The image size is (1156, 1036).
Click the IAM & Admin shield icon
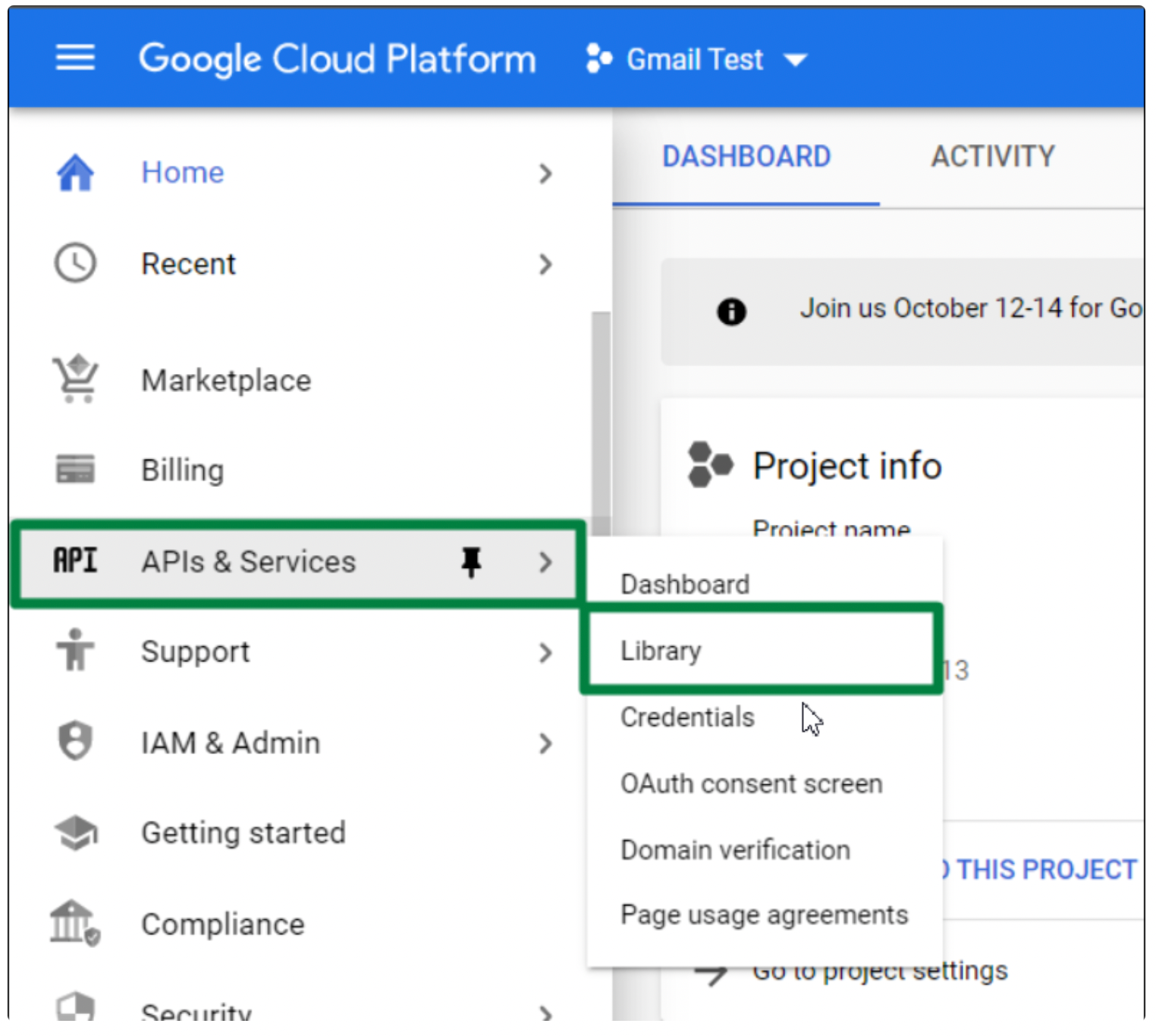[x=75, y=741]
